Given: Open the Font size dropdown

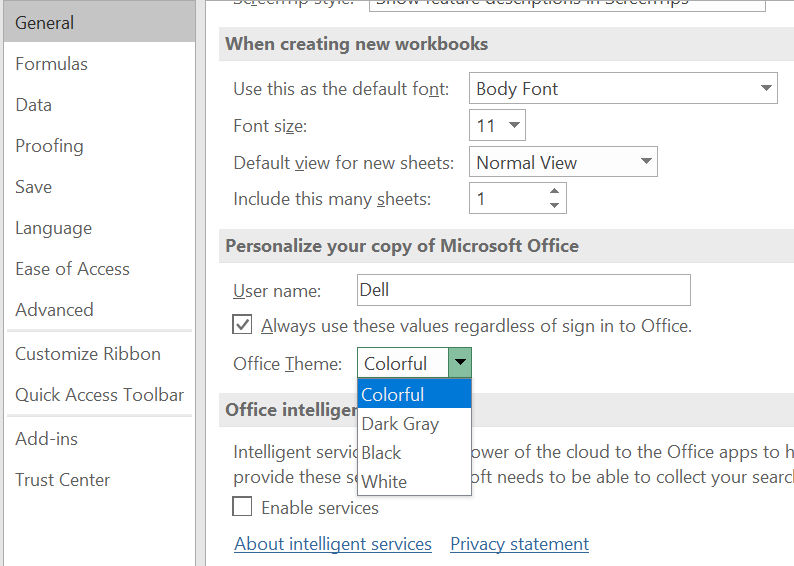Looking at the screenshot, I should click(x=514, y=125).
